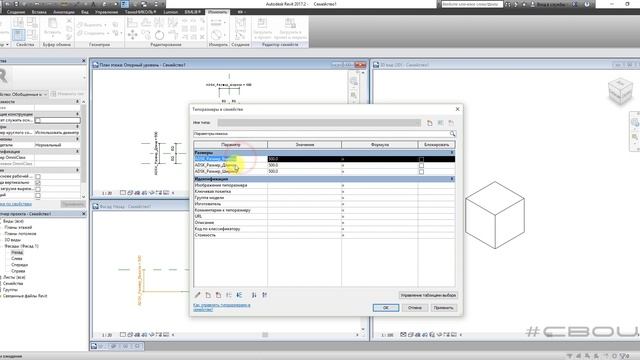The height and width of the screenshot is (360, 640).
Task: Click the Rename type icon
Action: pos(440,123)
